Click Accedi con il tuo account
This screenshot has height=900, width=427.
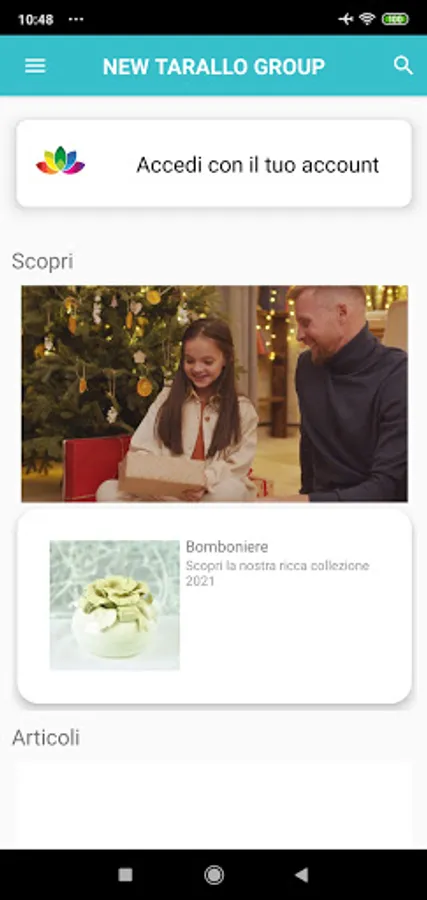click(x=258, y=165)
